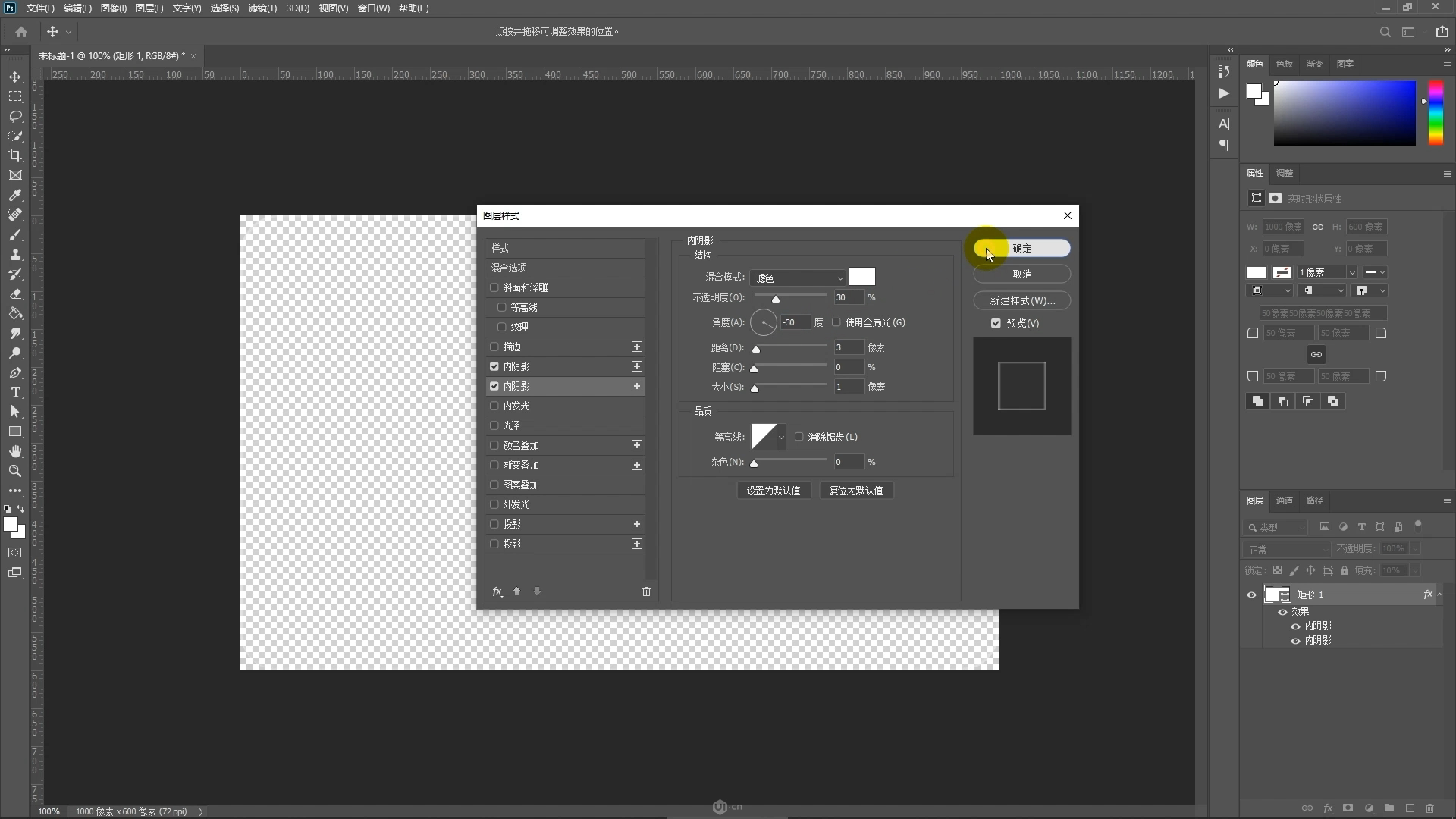Click the Home icon in options bar
Image resolution: width=1456 pixels, height=819 pixels.
21,32
